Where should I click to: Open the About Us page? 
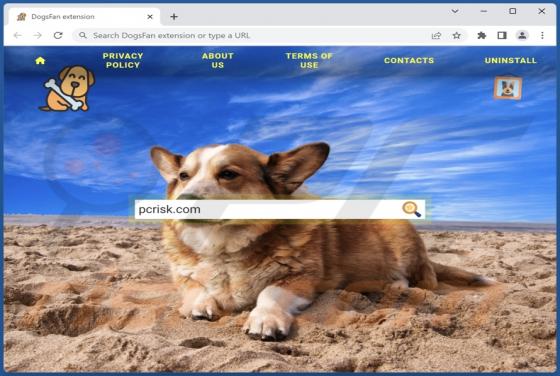[x=218, y=61]
